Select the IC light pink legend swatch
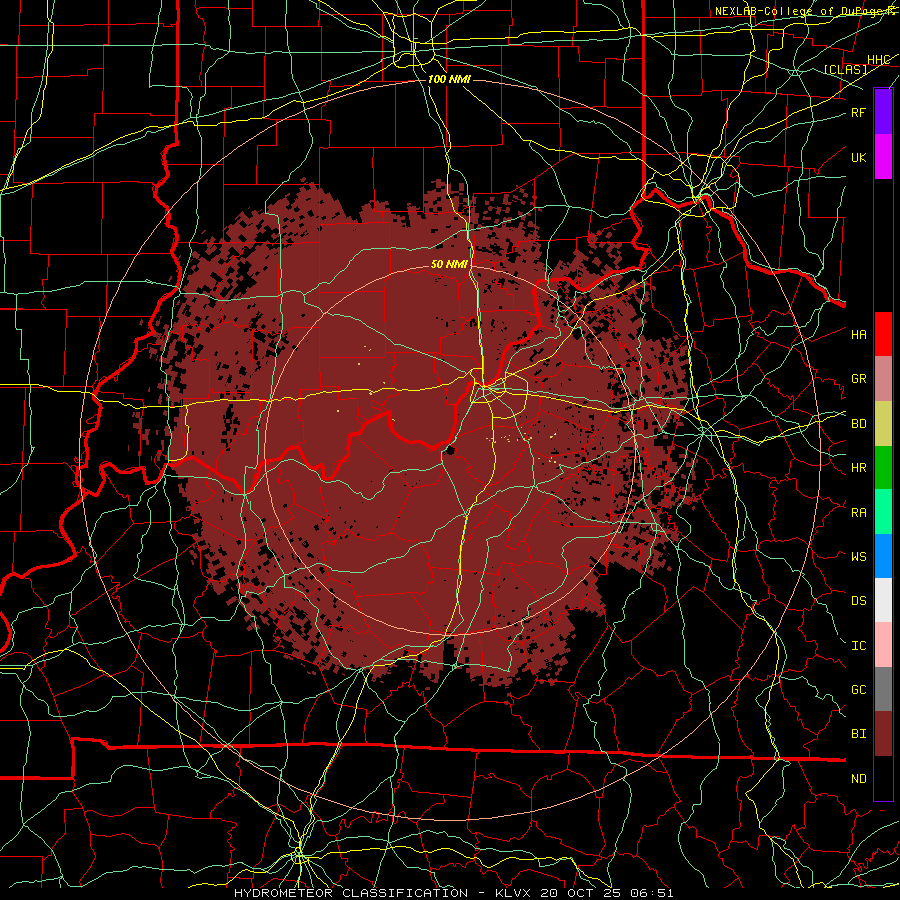The width and height of the screenshot is (900, 900). pyautogui.click(x=883, y=645)
